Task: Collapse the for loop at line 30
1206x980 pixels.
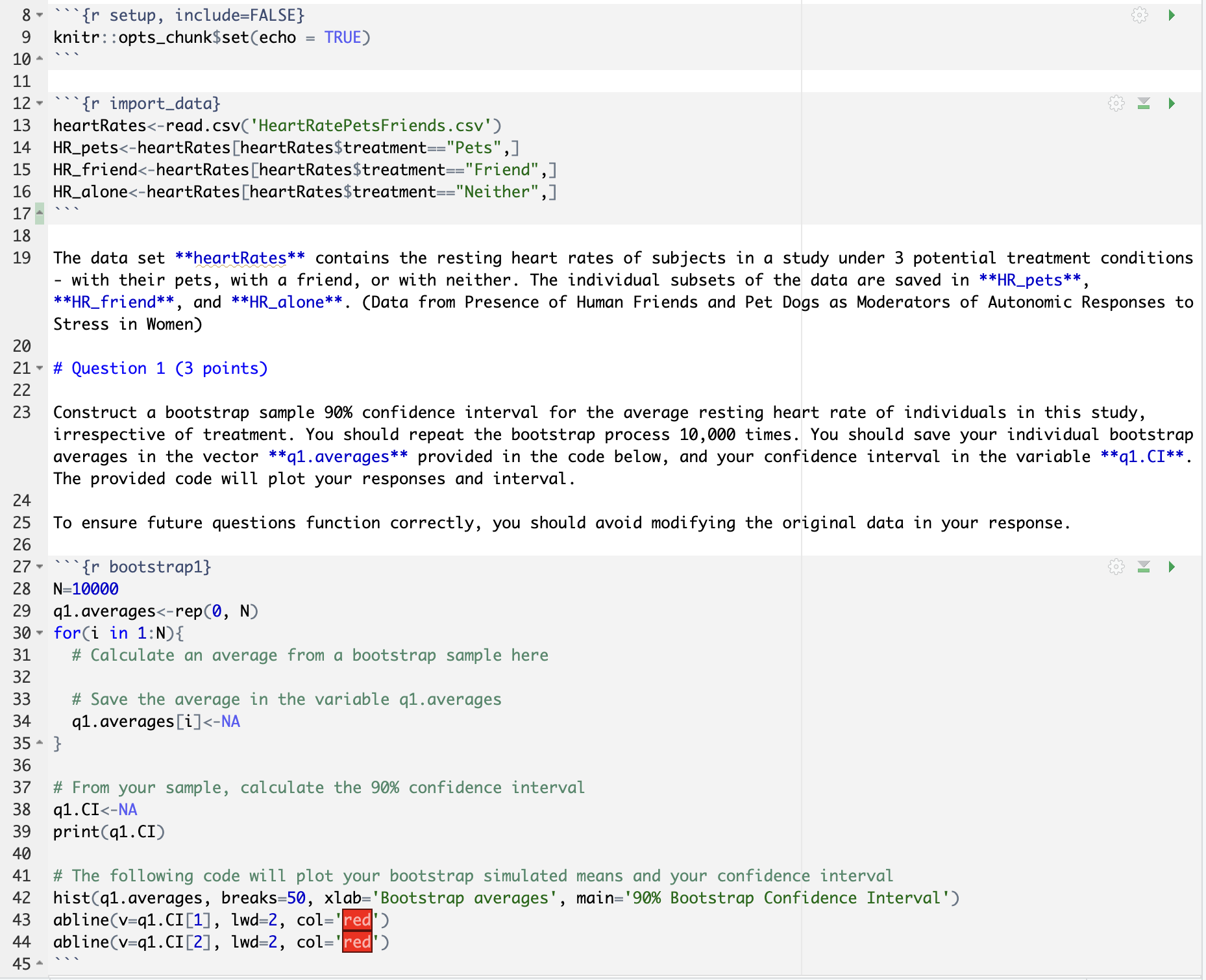Action: (39, 633)
